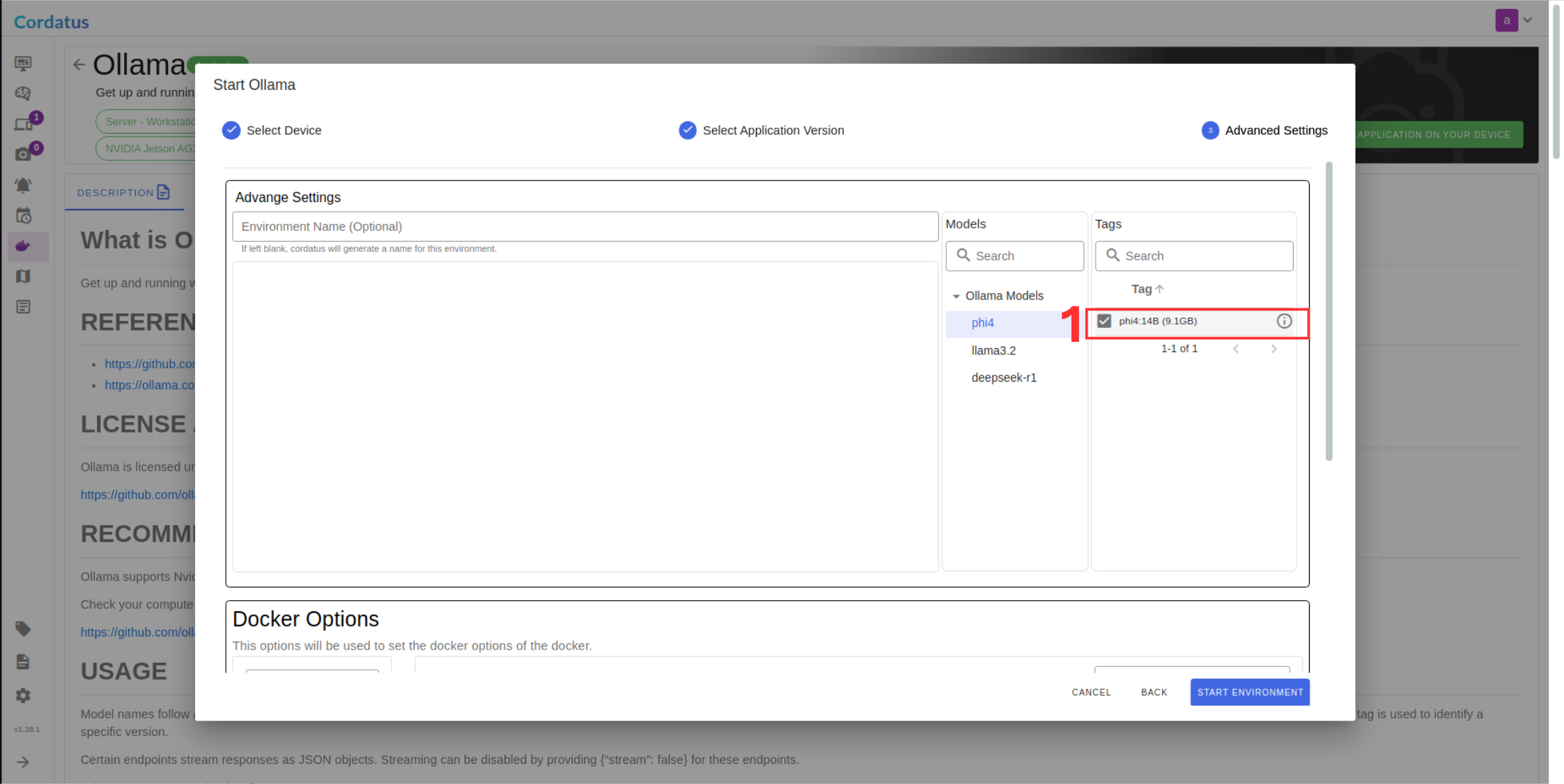Click the Models search field
The image size is (1564, 784).
pos(1014,256)
